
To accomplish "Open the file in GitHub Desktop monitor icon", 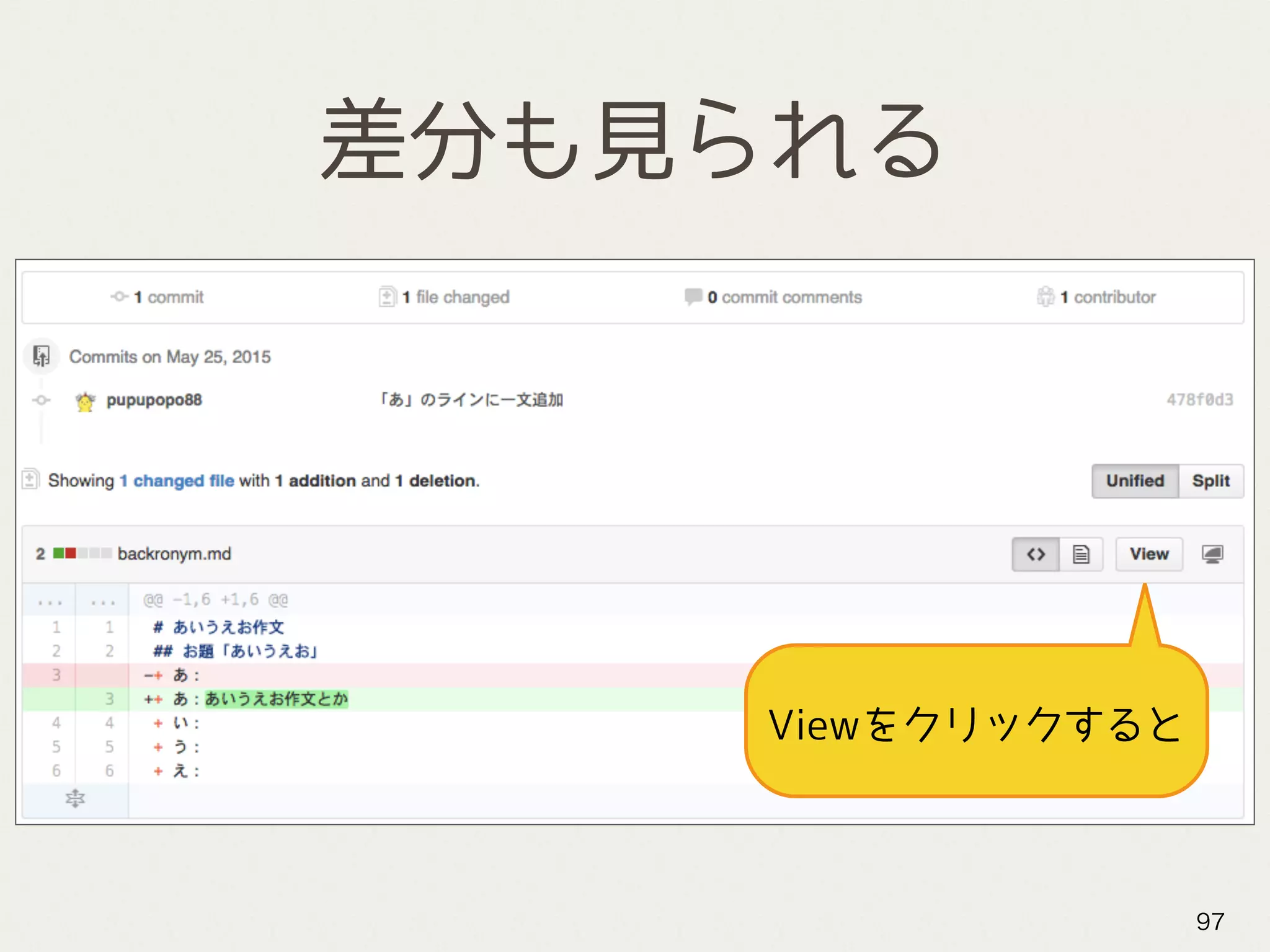I will [x=1212, y=554].
